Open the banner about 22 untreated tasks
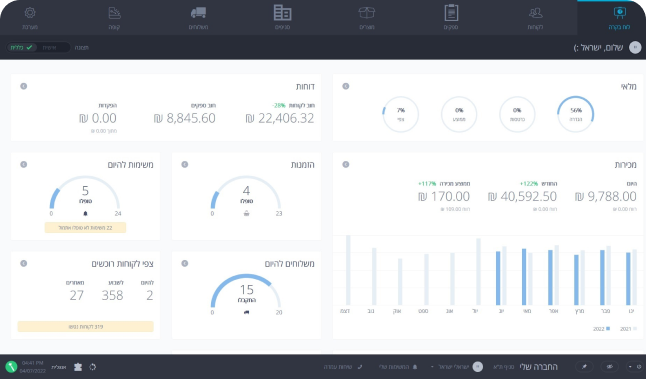Viewport: 646px width, 379px height. [85, 227]
